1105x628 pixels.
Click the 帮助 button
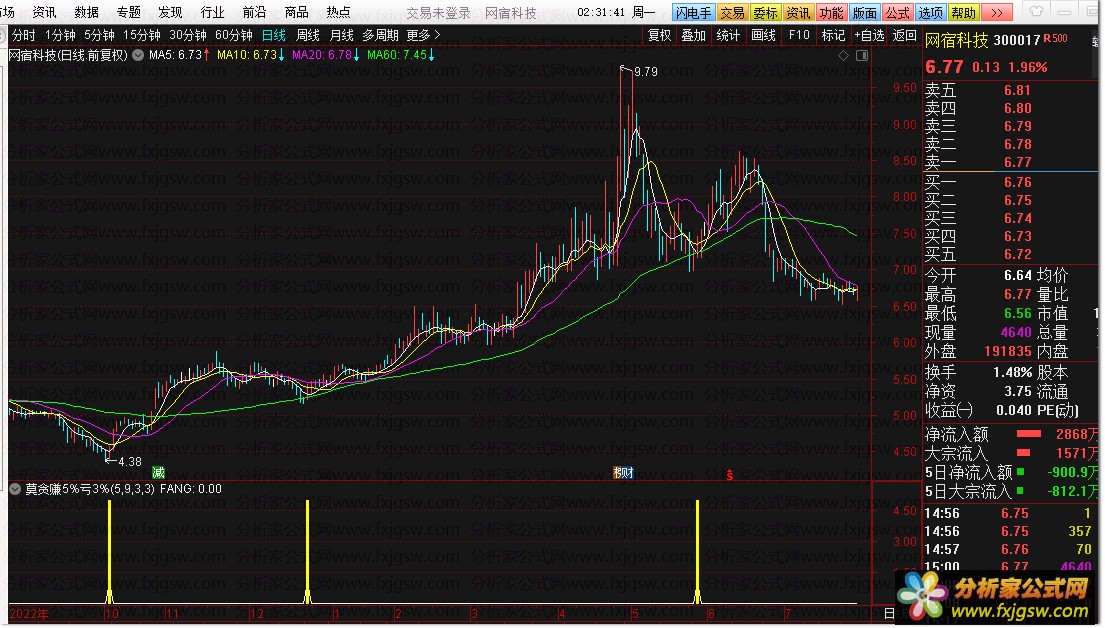point(963,13)
